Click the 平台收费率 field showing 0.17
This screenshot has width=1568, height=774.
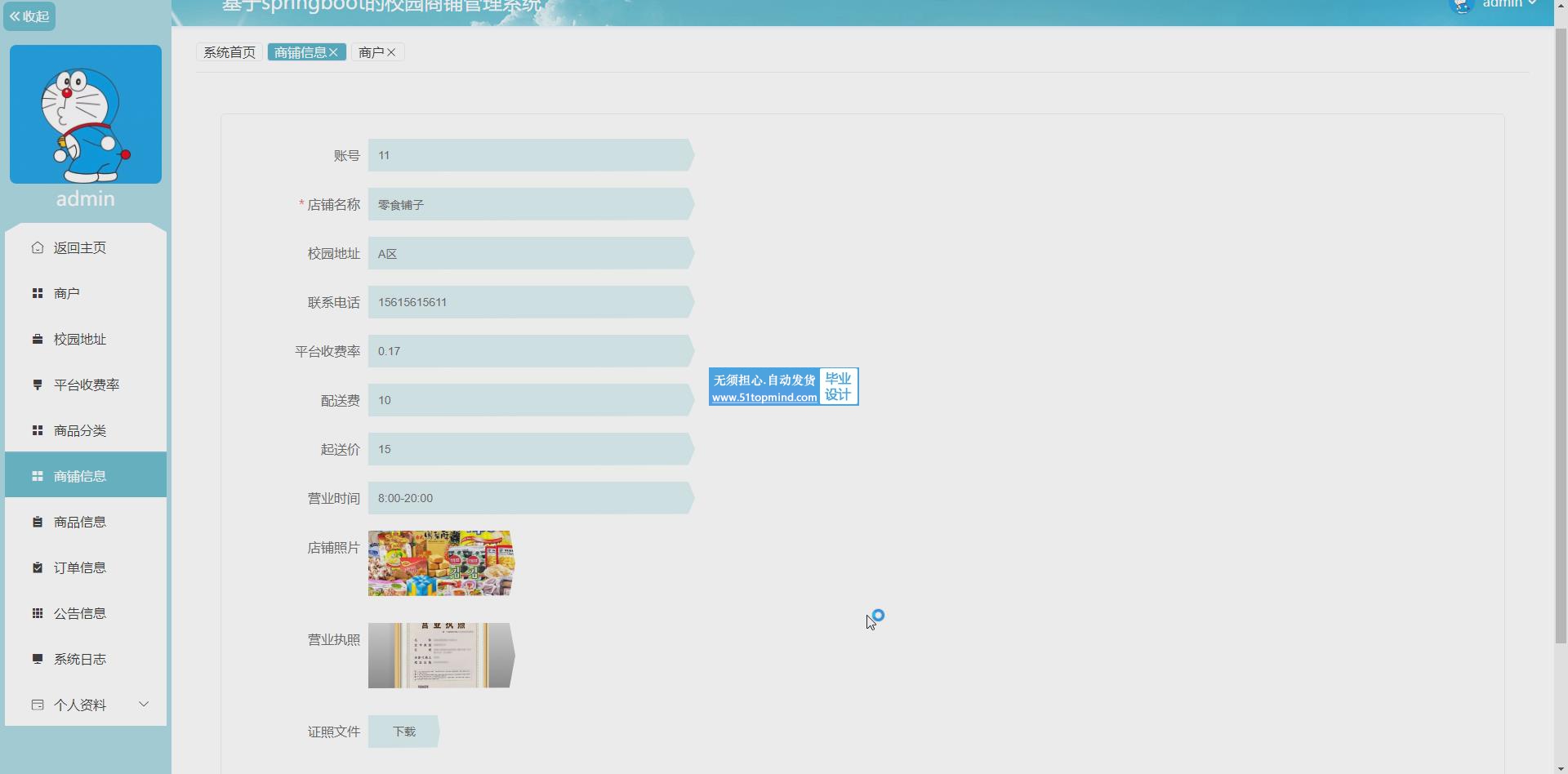coord(531,351)
